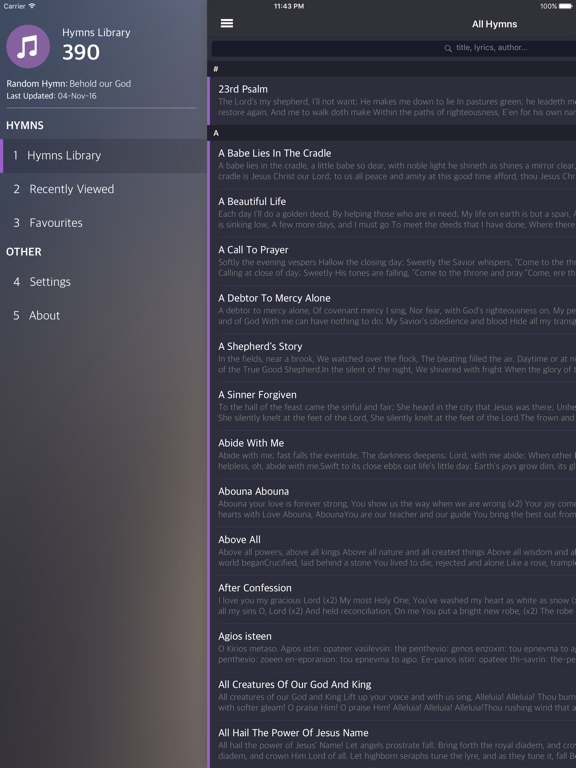Open Abouna Abouna hymn
The image size is (576, 768).
click(x=392, y=503)
